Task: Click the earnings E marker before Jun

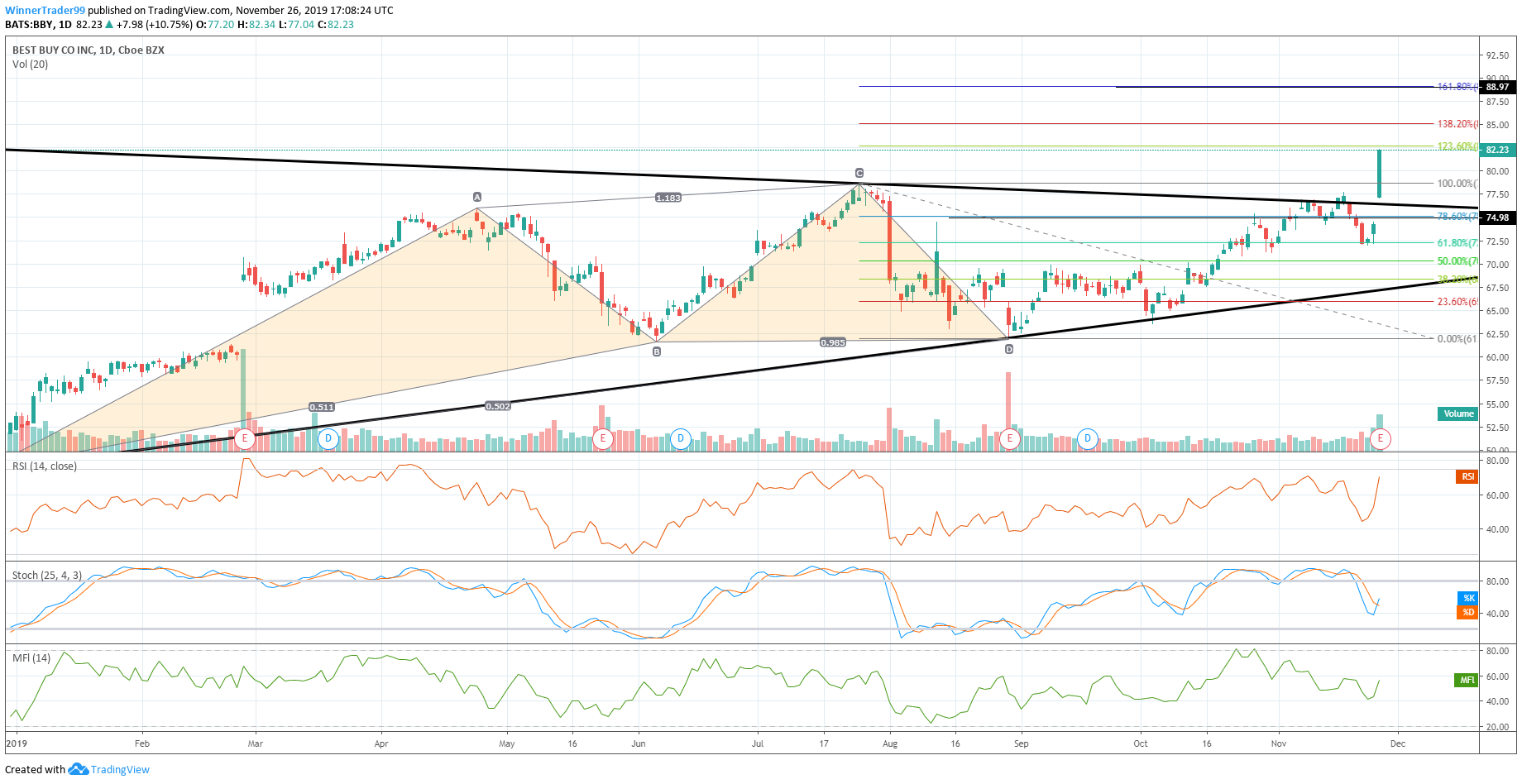Action: point(603,438)
